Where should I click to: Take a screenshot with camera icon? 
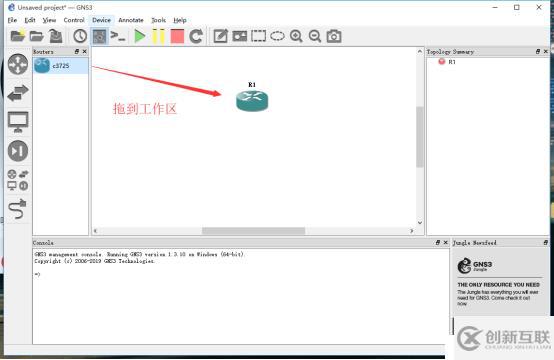click(334, 36)
